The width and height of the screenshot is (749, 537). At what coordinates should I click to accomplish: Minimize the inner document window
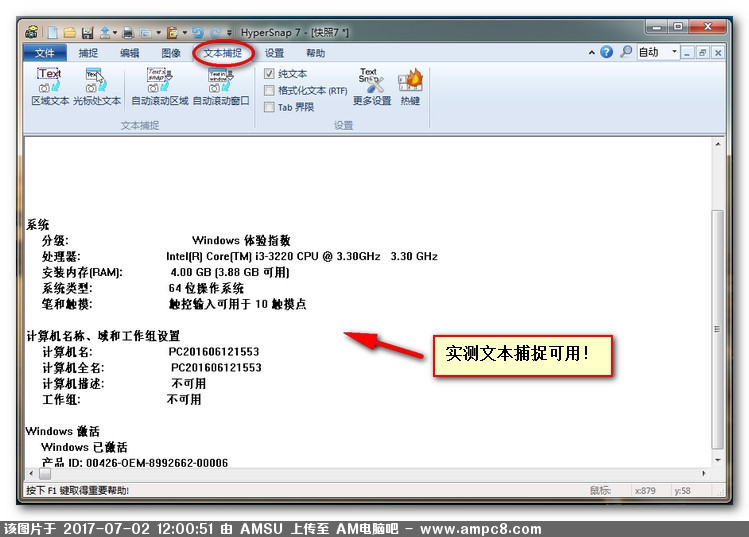point(687,53)
